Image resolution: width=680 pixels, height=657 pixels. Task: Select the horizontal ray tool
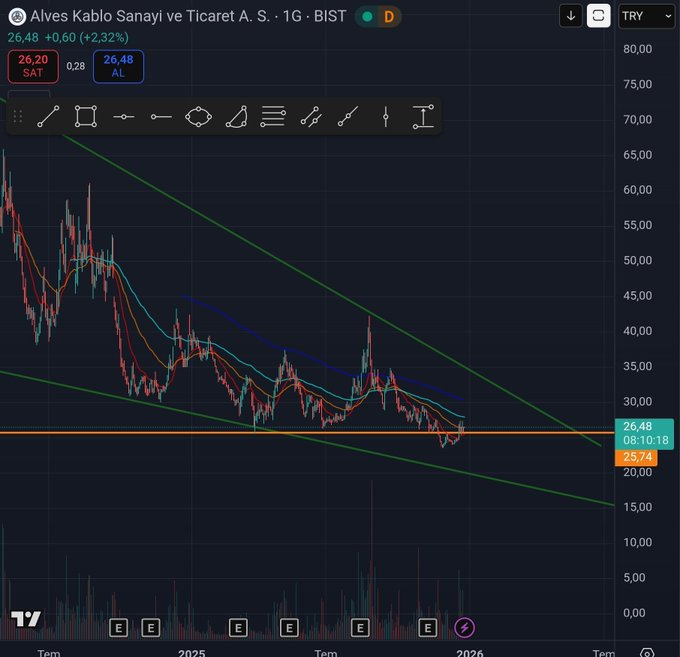pyautogui.click(x=161, y=117)
